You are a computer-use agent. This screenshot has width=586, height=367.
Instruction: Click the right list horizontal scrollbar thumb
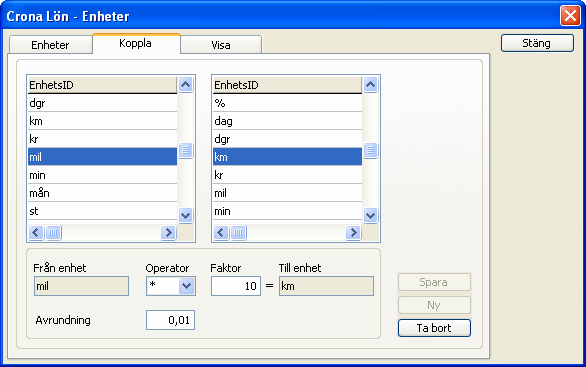click(x=238, y=232)
